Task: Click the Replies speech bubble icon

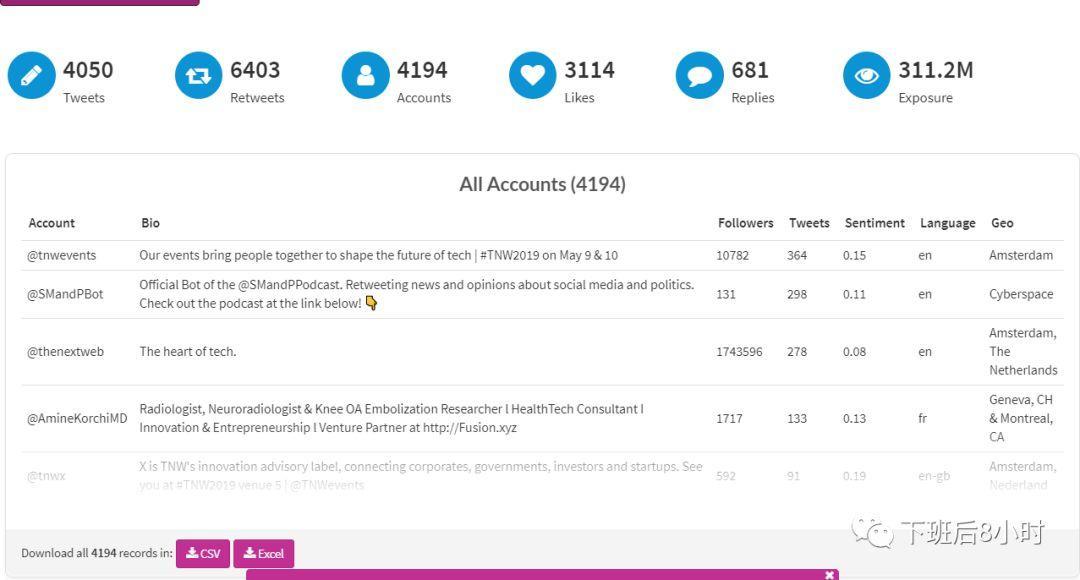Action: click(x=700, y=76)
